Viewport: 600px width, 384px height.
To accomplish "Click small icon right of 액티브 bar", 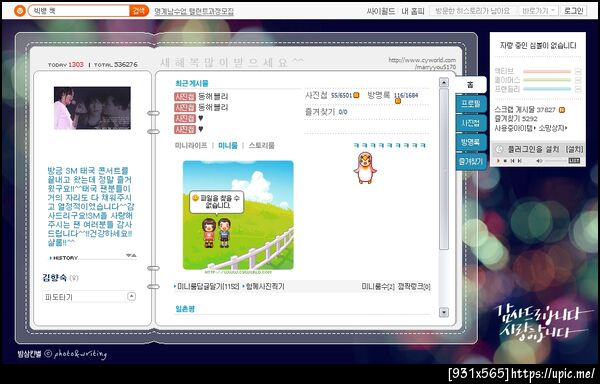I will pyautogui.click(x=578, y=72).
